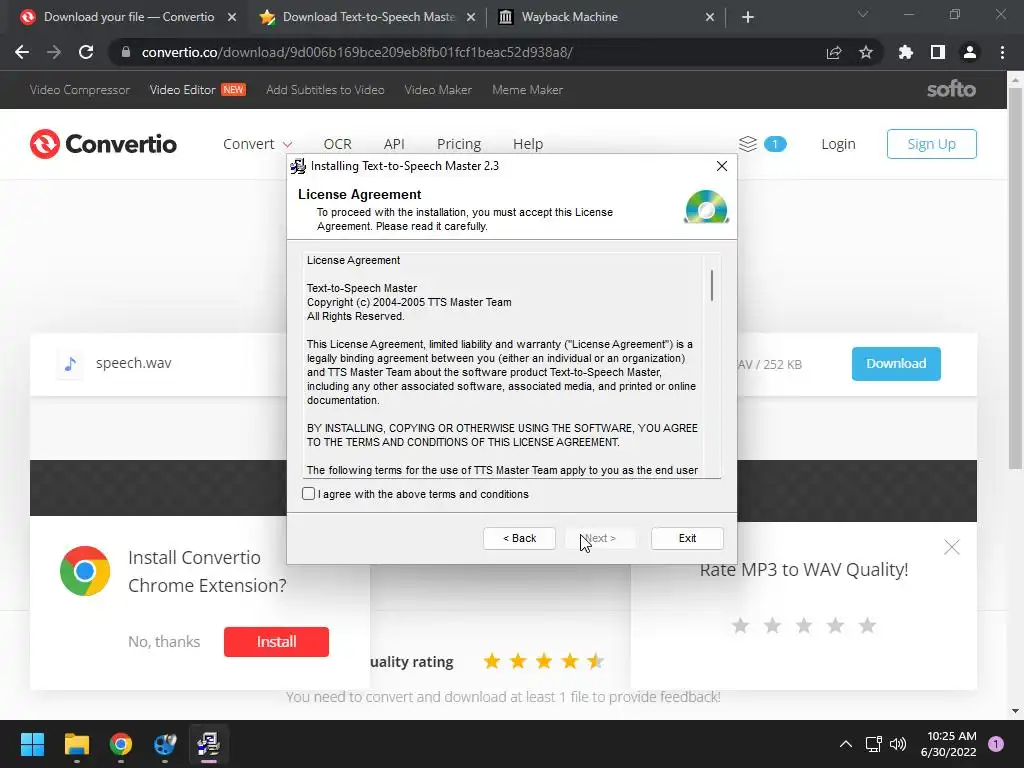Open the tab search dropdown chevron
The image size is (1024, 768).
click(x=863, y=14)
